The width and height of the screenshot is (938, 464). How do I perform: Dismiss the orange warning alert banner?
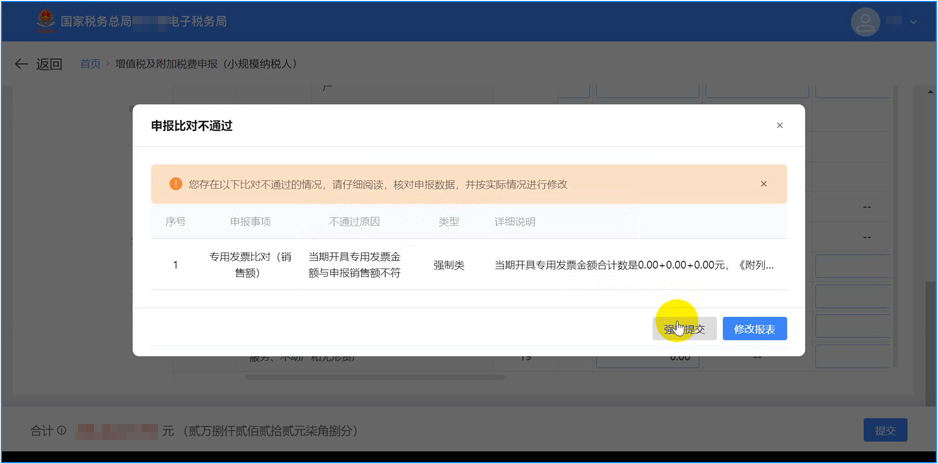coord(764,184)
